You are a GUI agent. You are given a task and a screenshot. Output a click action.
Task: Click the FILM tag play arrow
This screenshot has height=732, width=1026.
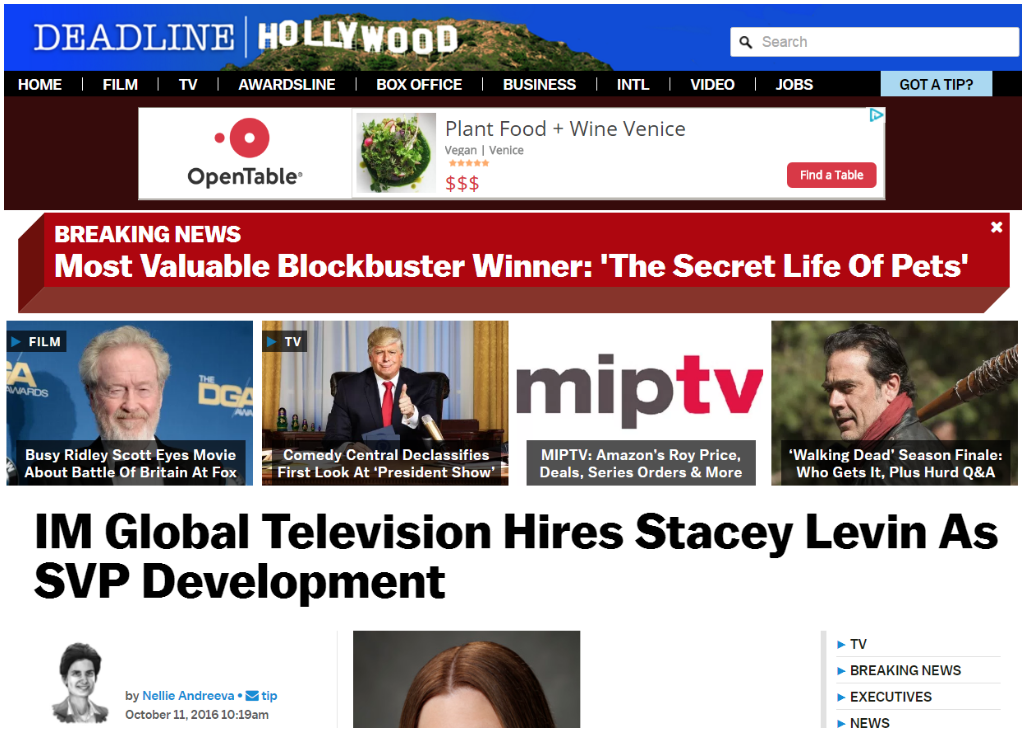click(x=16, y=341)
